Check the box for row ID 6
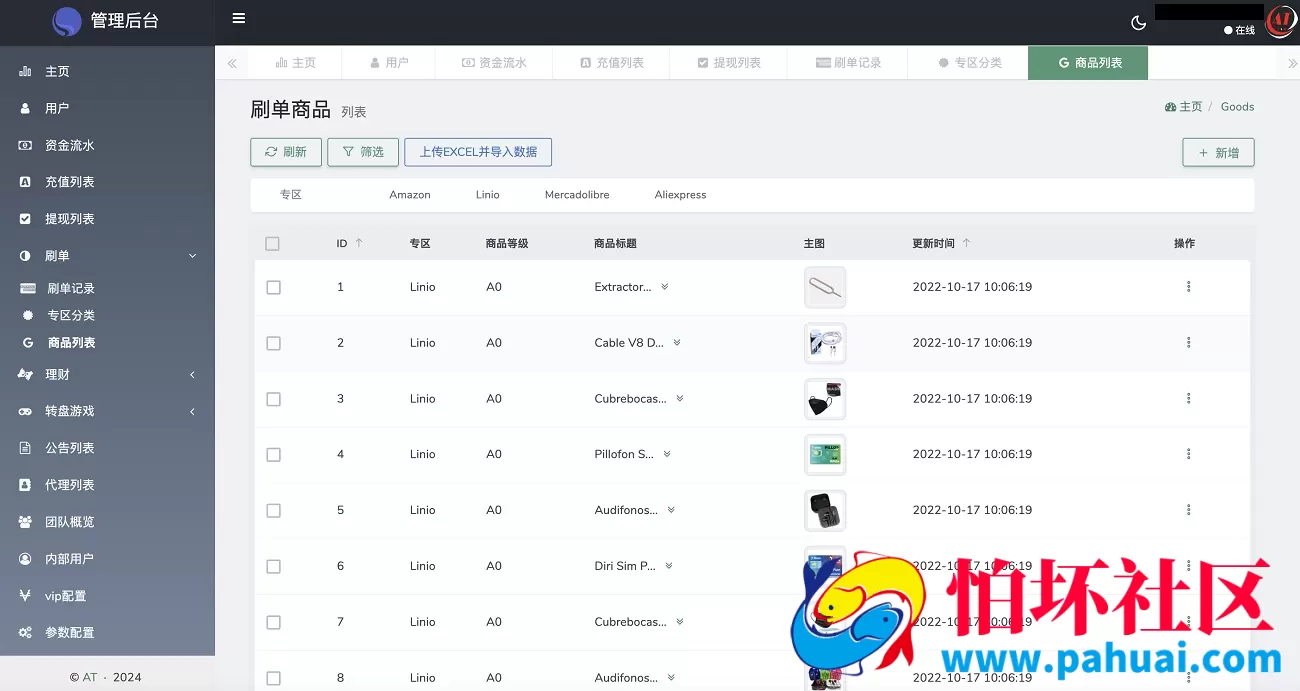The image size is (1300, 691). (273, 566)
